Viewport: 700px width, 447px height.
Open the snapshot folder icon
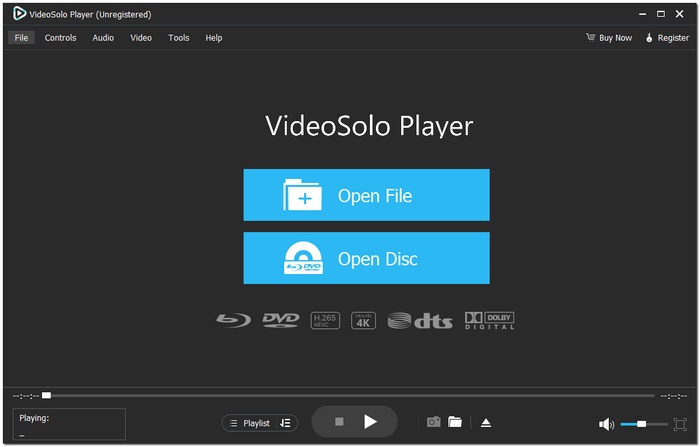[x=455, y=422]
